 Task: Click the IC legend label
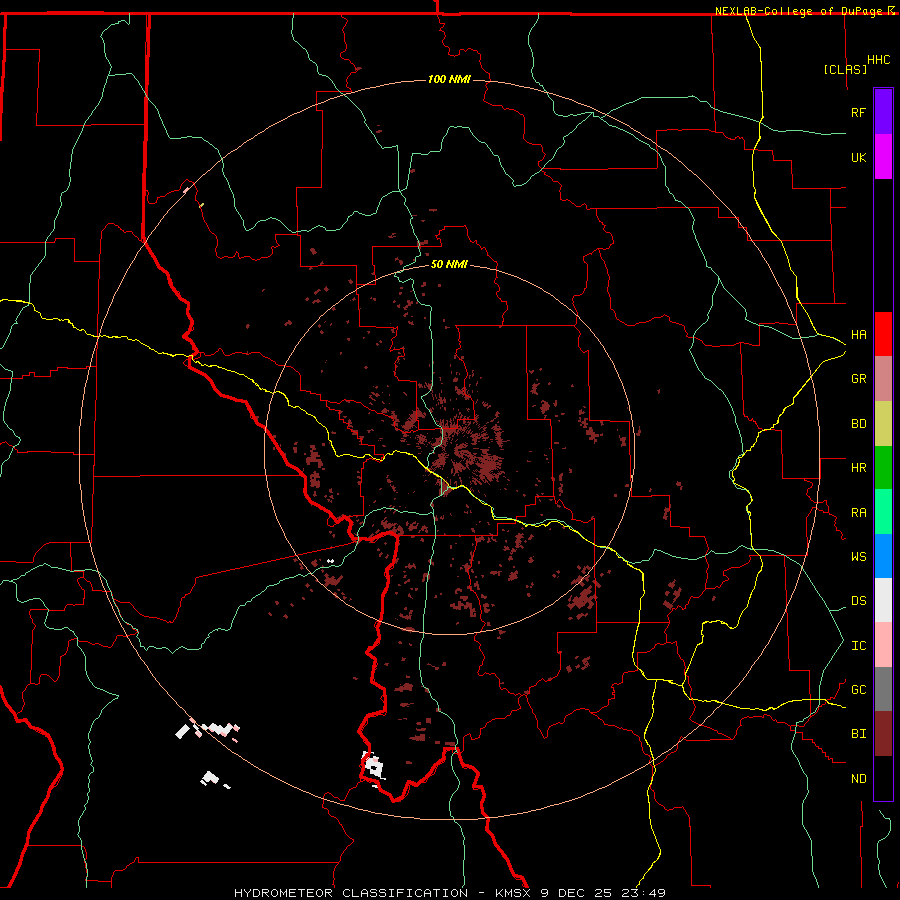click(x=858, y=646)
